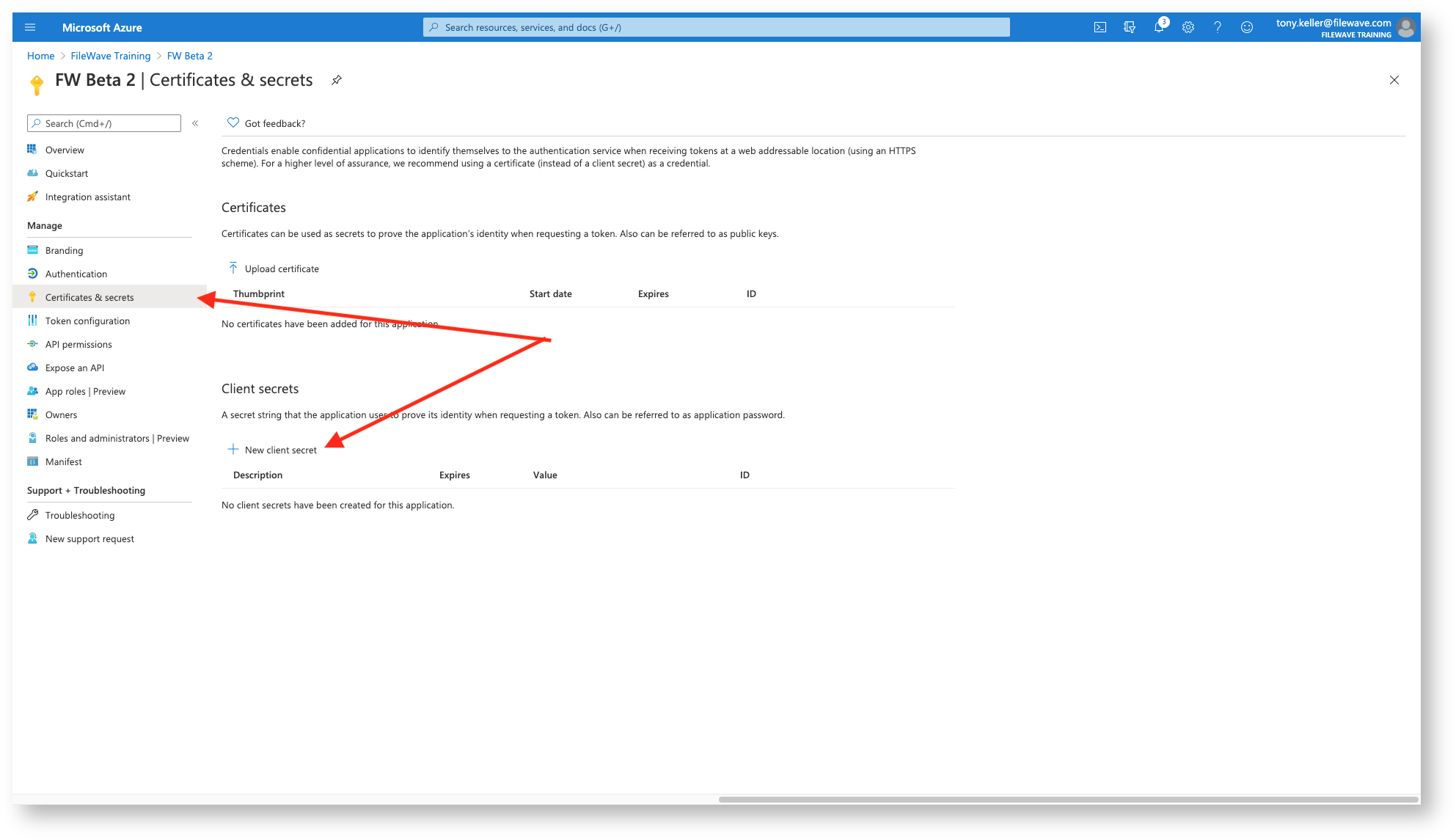Focus the global Search resources box
This screenshot has height=840, width=1456.
[x=716, y=27]
